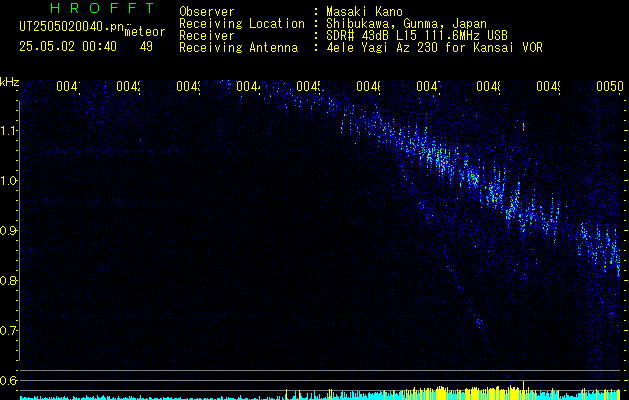629x400 pixels.
Task: Click the Receiving Antenna label
Action: [x=239, y=48]
